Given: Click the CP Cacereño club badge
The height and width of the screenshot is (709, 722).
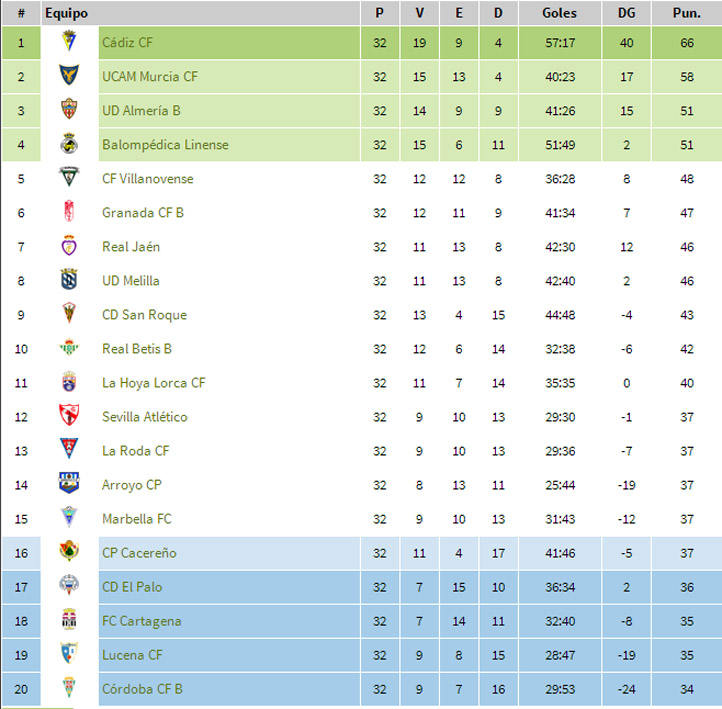Looking at the screenshot, I should tap(69, 551).
